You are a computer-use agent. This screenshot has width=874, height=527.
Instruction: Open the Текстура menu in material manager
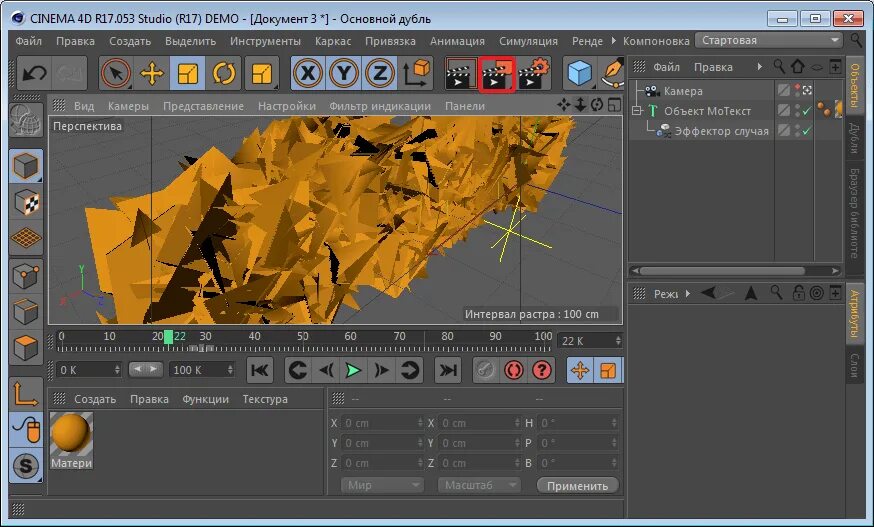point(265,399)
